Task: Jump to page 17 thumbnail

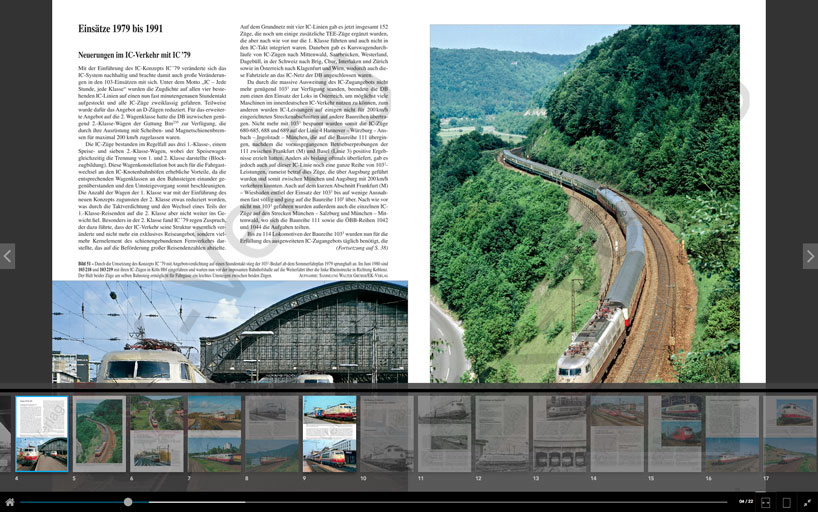Action: (x=790, y=433)
